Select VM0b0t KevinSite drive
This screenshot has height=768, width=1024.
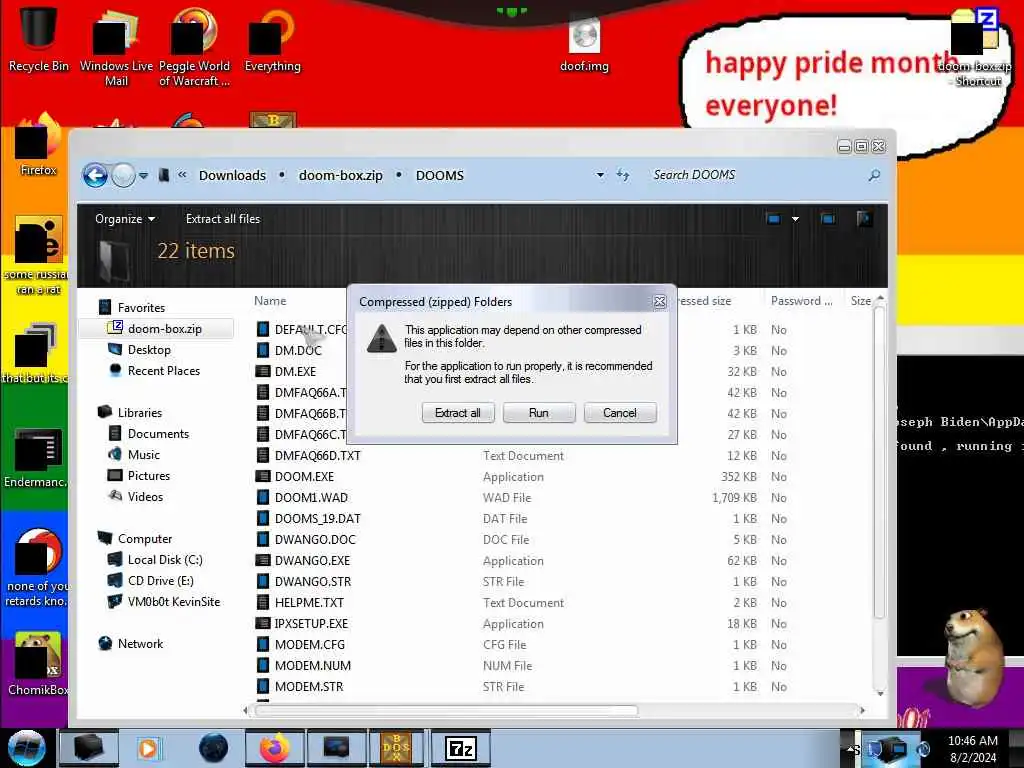click(x=174, y=601)
